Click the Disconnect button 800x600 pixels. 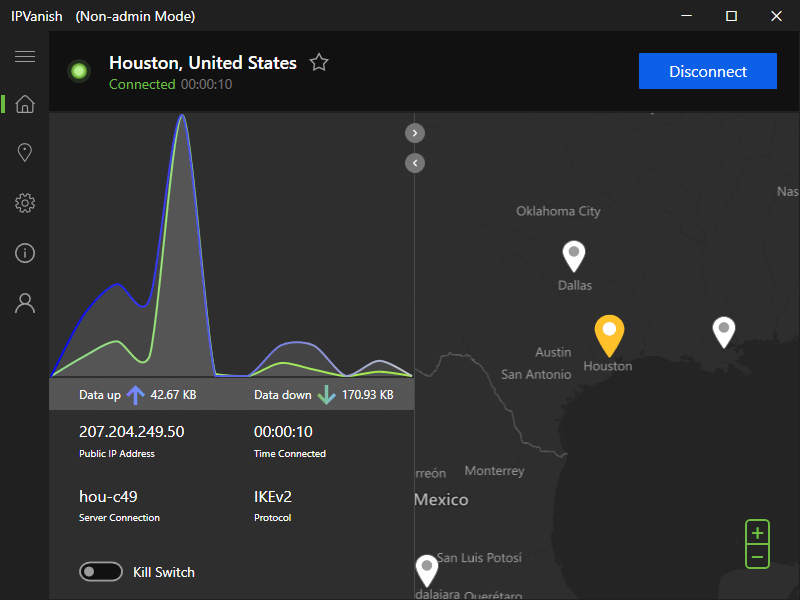click(708, 71)
